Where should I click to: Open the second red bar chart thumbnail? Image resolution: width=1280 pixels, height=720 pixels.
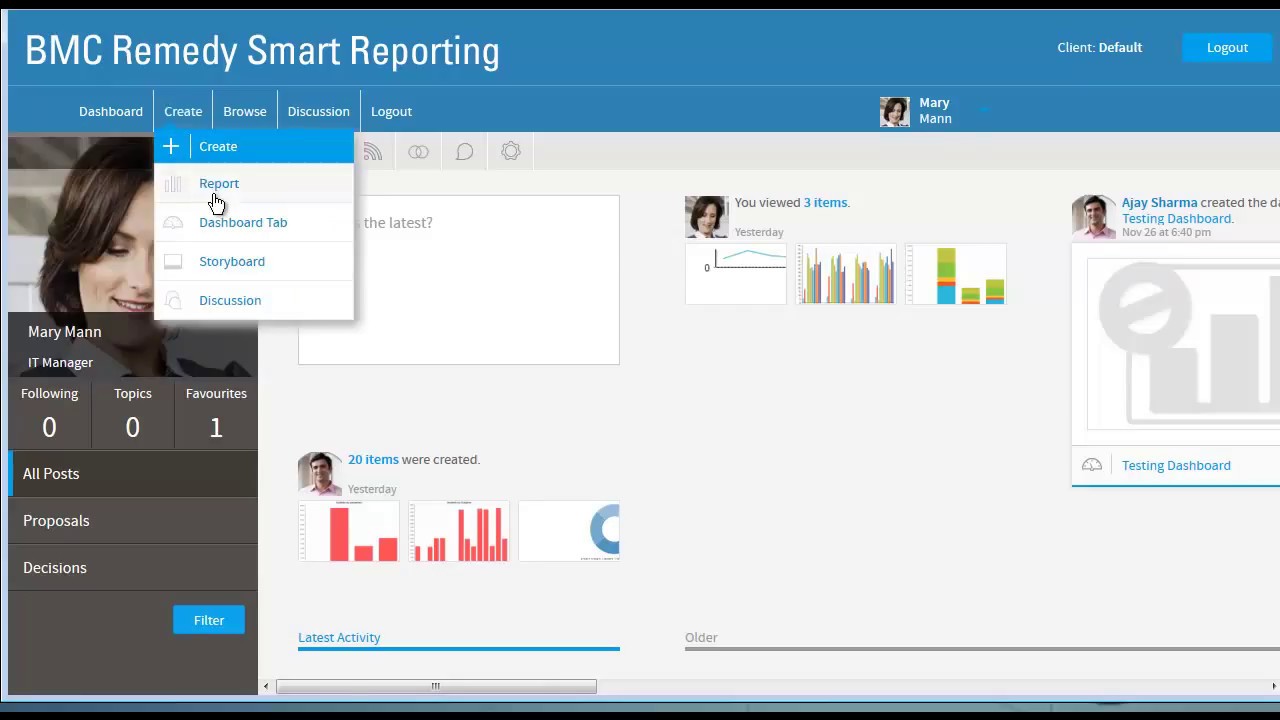459,531
